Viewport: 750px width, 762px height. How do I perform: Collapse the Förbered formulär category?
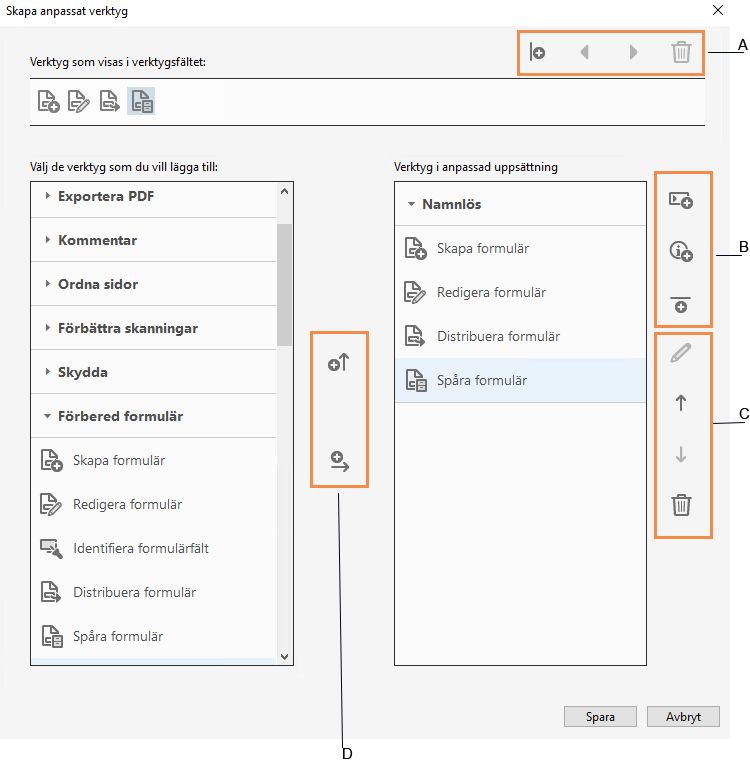(x=47, y=416)
